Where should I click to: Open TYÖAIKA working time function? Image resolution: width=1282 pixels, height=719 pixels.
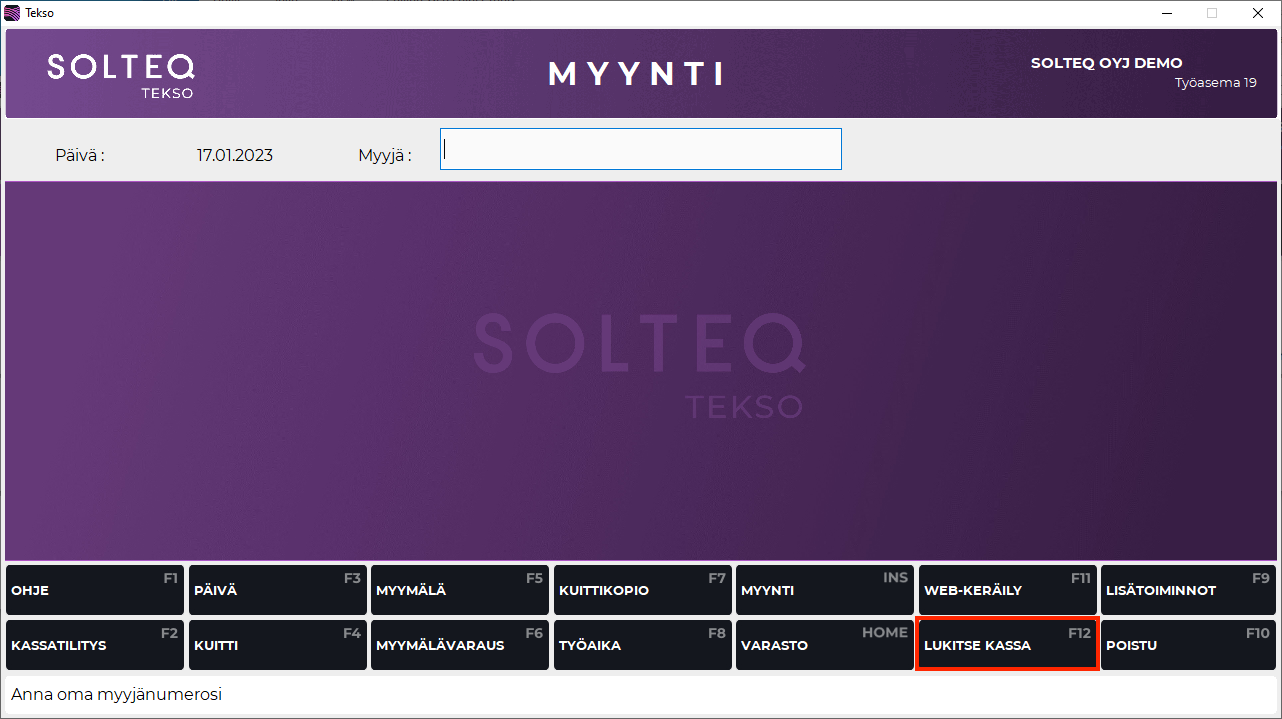(x=642, y=645)
